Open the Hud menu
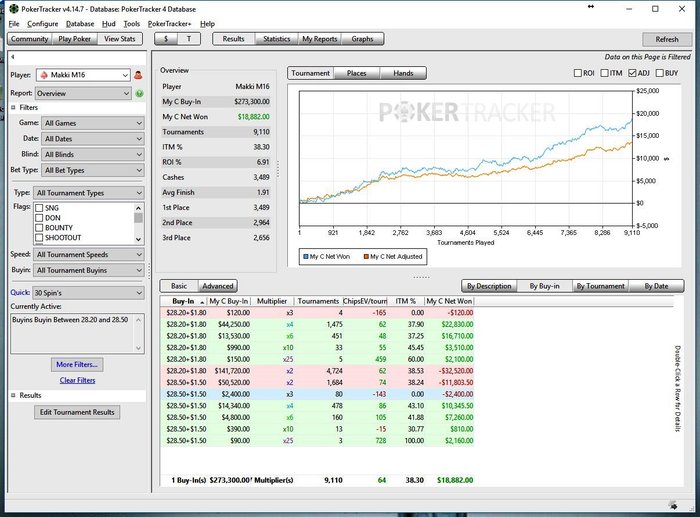 (108, 24)
